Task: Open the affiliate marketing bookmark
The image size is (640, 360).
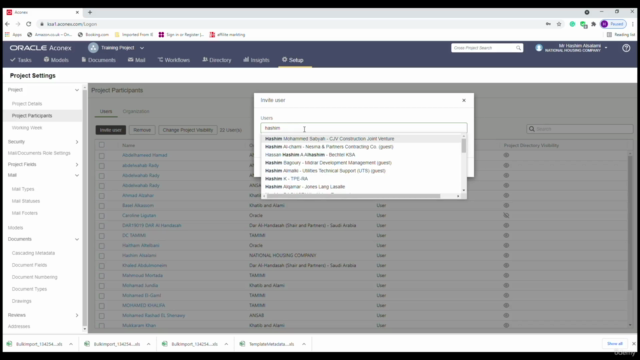Action: (227, 35)
